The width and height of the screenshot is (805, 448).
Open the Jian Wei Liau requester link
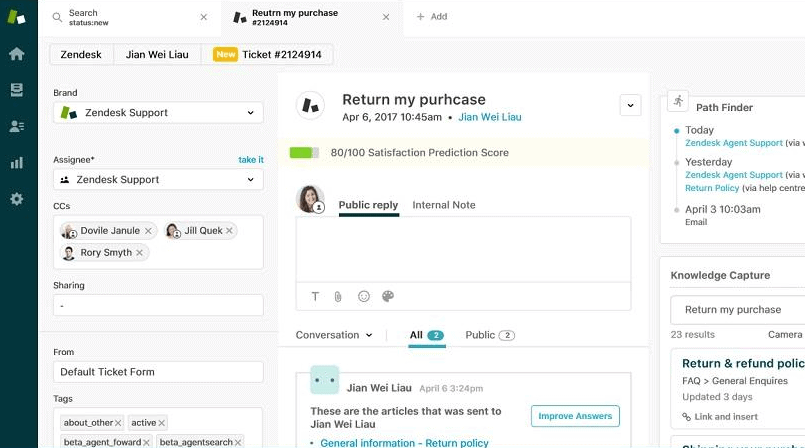[x=490, y=117]
